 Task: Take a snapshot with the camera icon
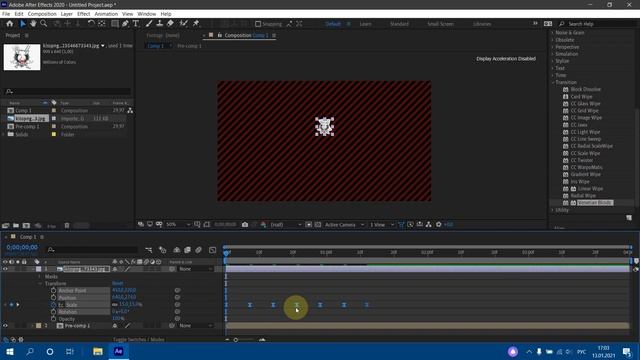pyautogui.click(x=245, y=224)
